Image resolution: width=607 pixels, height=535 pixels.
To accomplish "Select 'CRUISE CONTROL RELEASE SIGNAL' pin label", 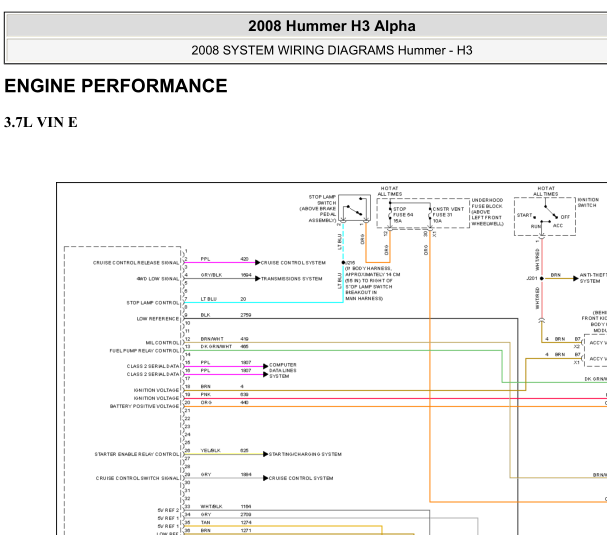I will [136, 263].
